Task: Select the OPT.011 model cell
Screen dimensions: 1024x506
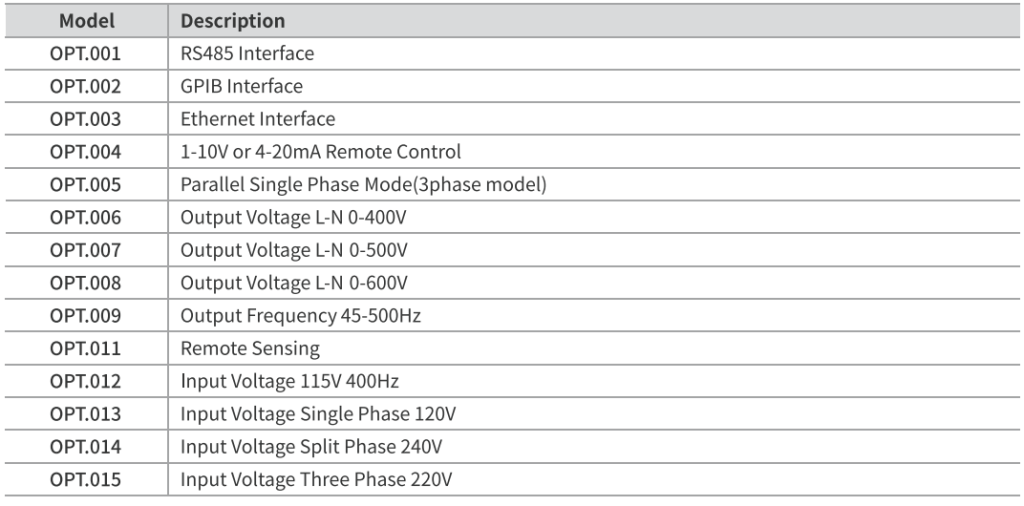Action: pyautogui.click(x=85, y=349)
